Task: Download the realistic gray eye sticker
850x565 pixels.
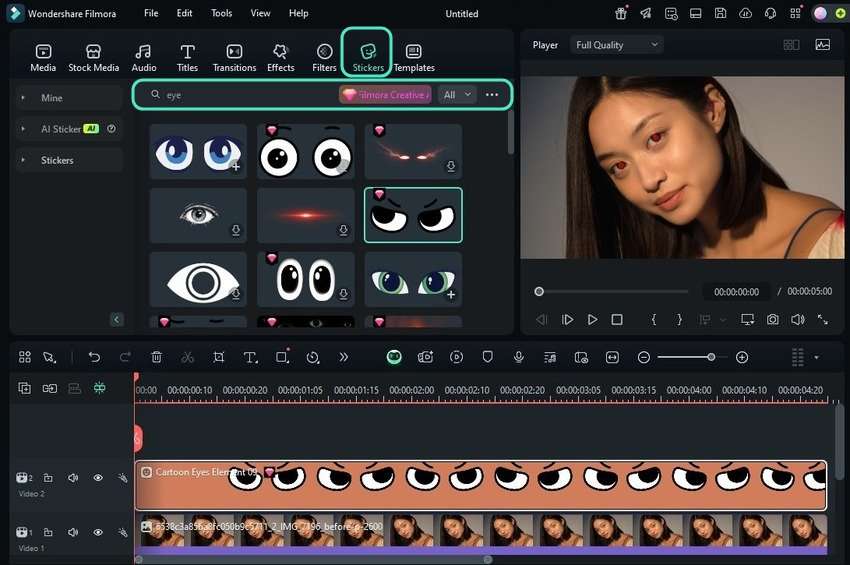Action: click(236, 230)
